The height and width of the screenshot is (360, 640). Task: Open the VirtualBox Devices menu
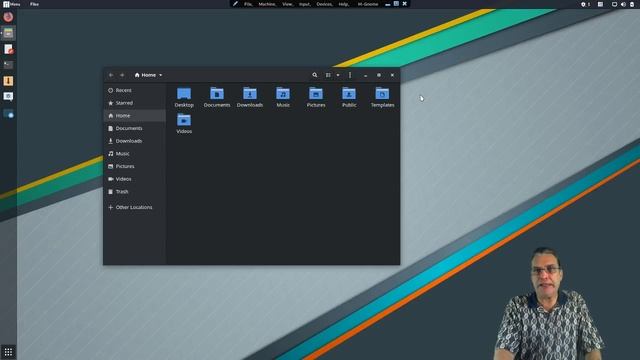324,4
